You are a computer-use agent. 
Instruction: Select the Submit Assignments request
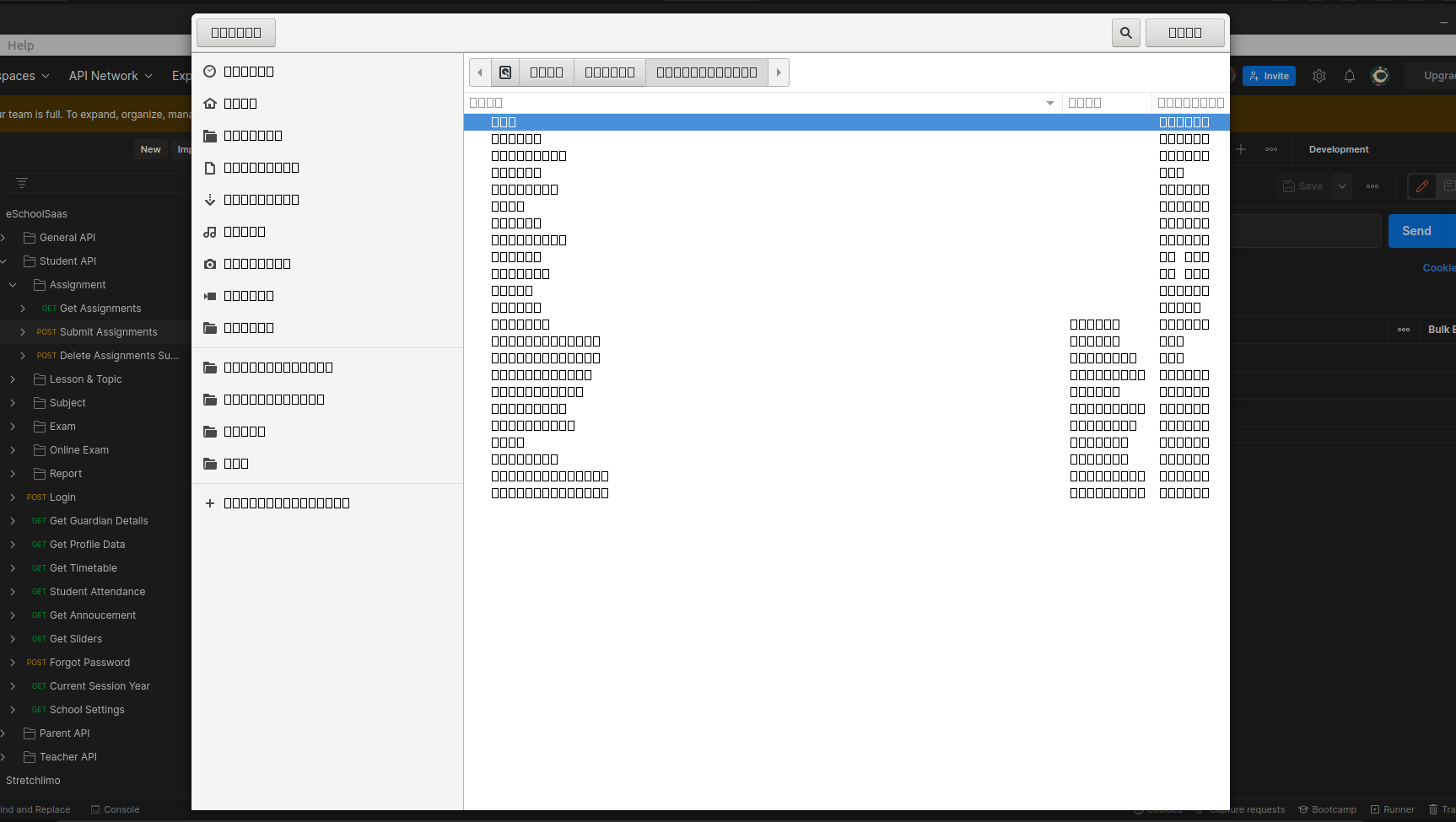[108, 331]
